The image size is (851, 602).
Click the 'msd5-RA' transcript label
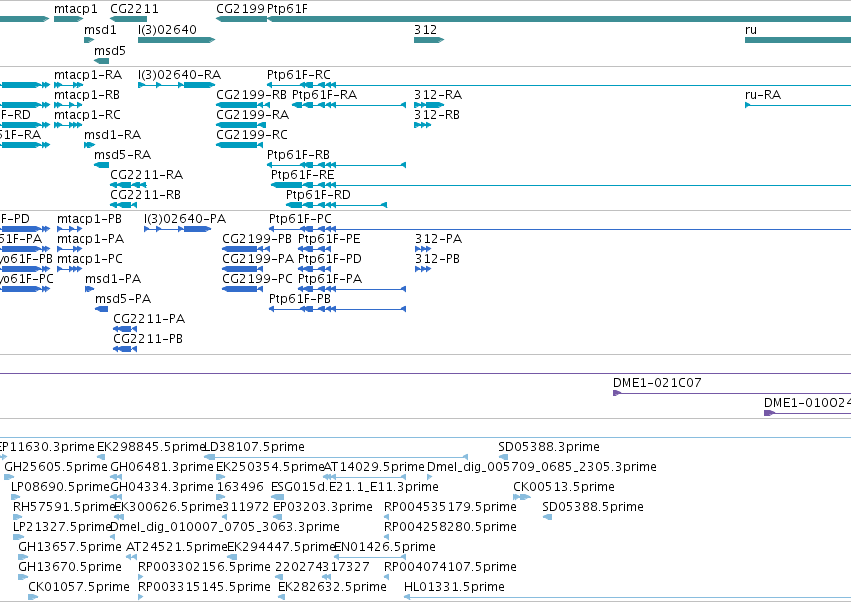coord(123,155)
